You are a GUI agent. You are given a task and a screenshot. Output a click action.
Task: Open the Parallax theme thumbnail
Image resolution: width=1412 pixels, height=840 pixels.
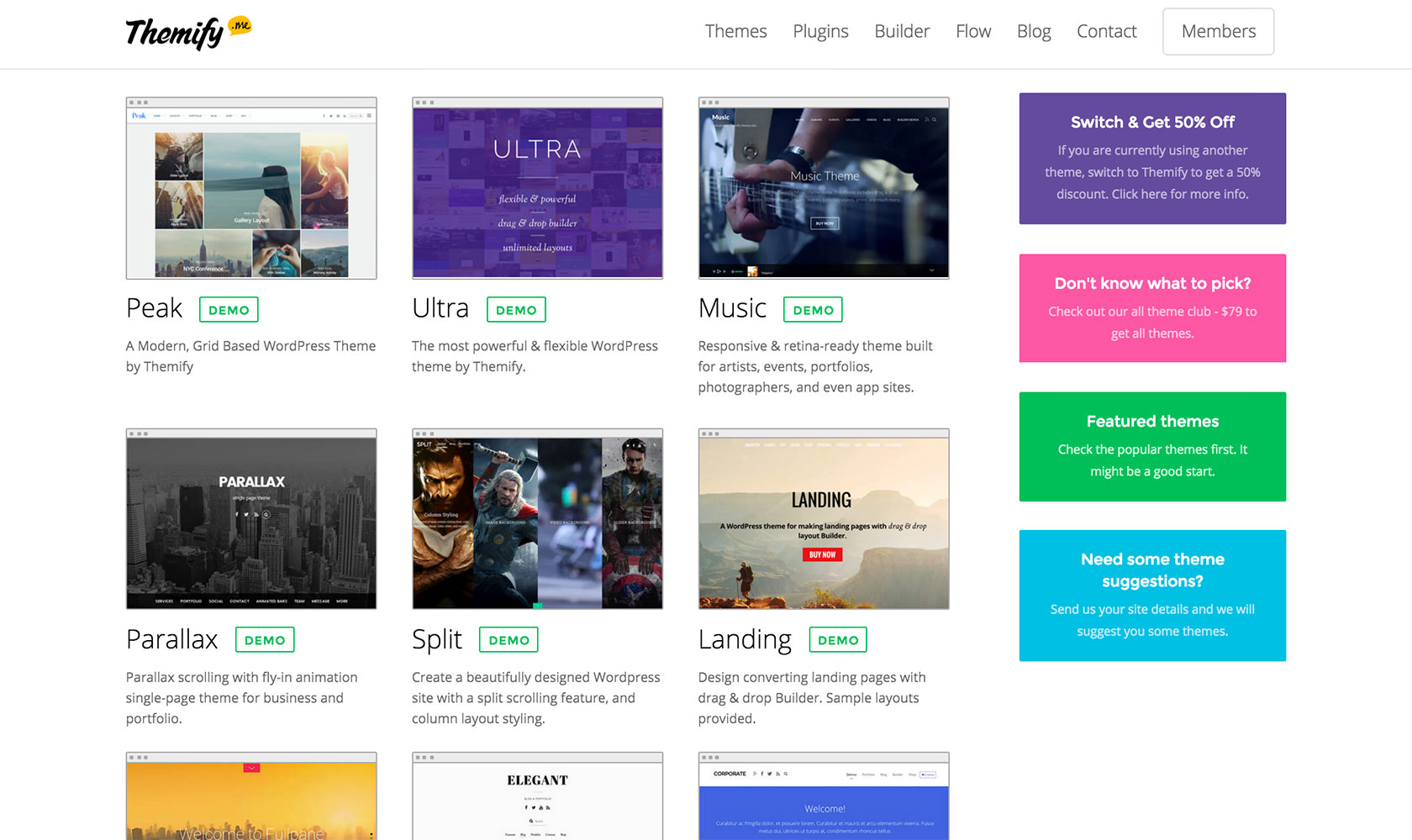click(x=251, y=519)
